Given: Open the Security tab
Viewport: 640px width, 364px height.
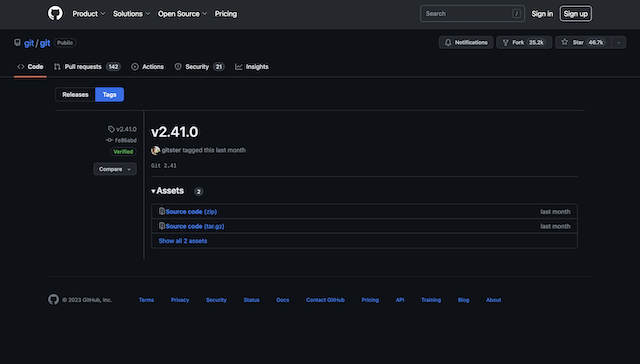Looking at the screenshot, I should point(199,67).
